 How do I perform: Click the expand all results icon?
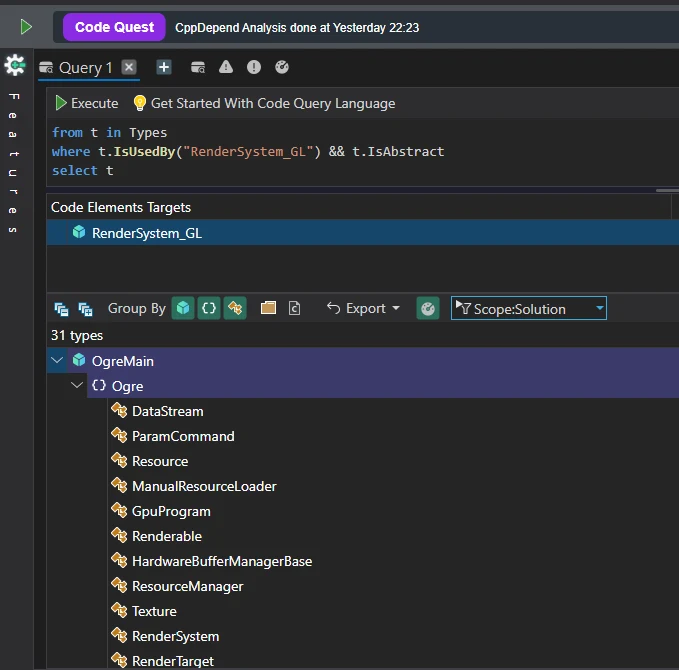tap(85, 309)
